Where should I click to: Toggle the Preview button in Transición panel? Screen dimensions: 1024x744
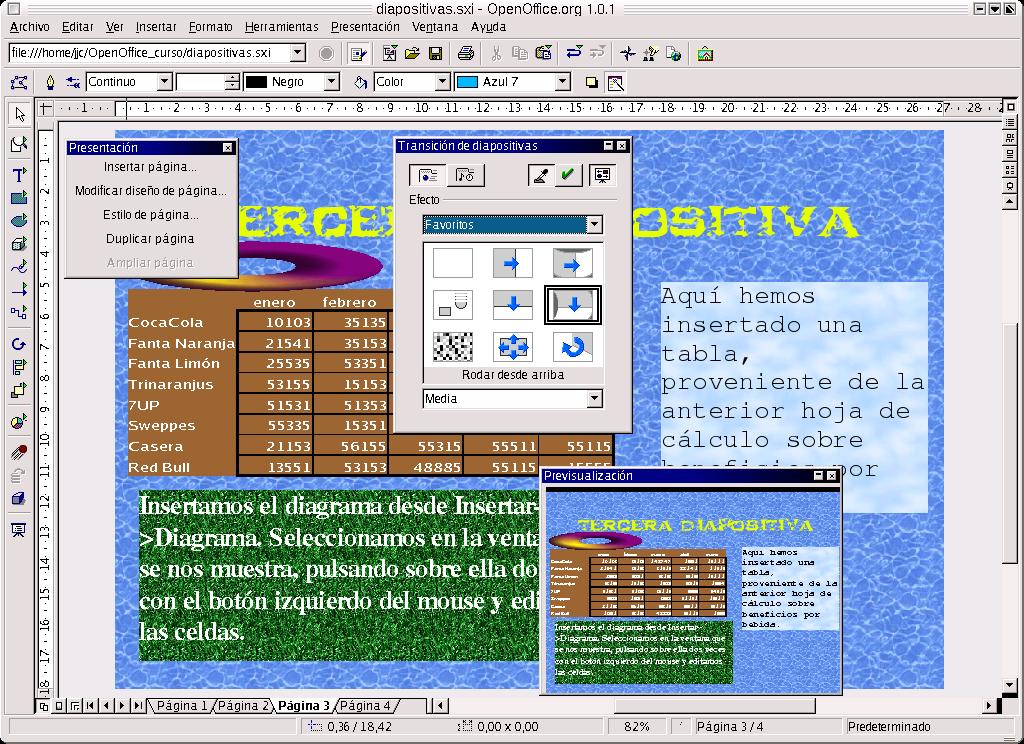[x=603, y=175]
